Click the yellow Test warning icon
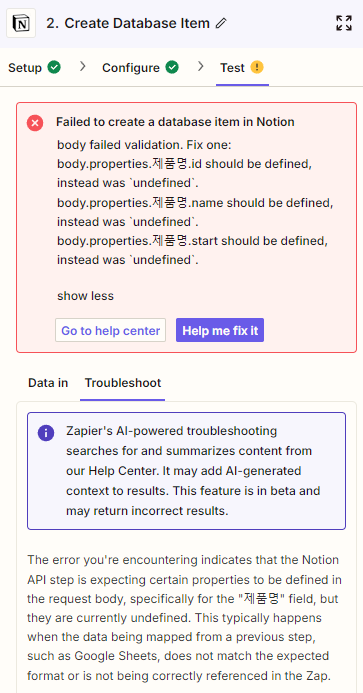Viewport: 363px width, 693px height. pyautogui.click(x=257, y=67)
